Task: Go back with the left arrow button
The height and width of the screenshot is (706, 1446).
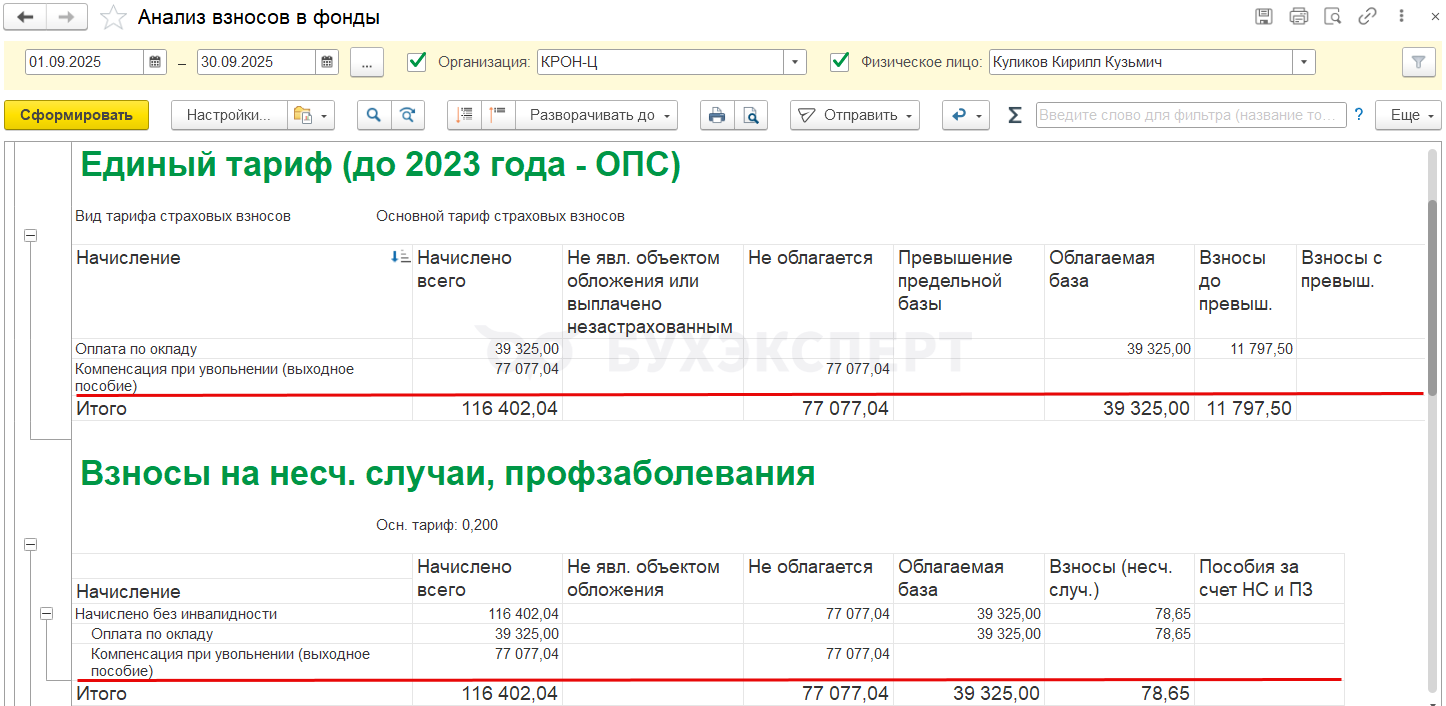Action: (26, 17)
